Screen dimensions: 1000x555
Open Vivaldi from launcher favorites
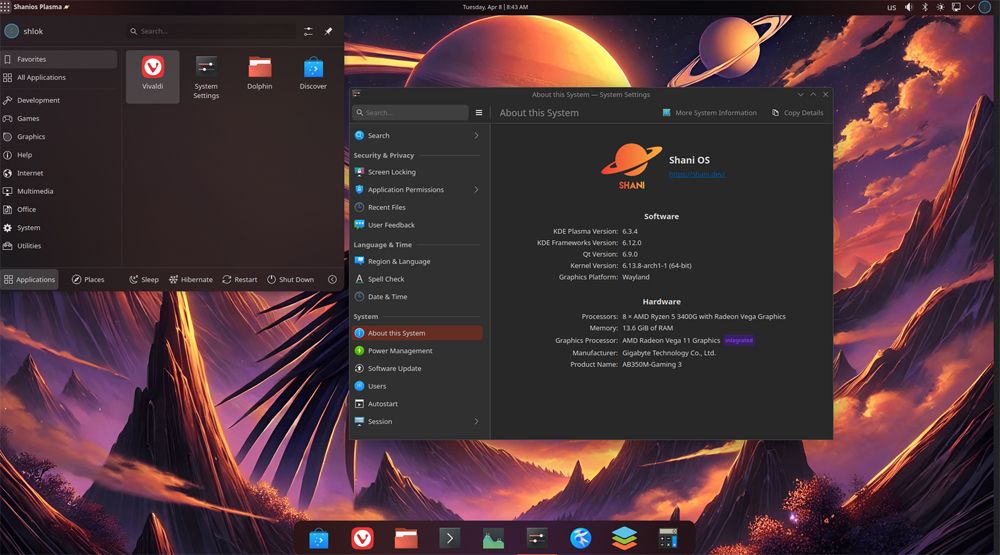(152, 77)
